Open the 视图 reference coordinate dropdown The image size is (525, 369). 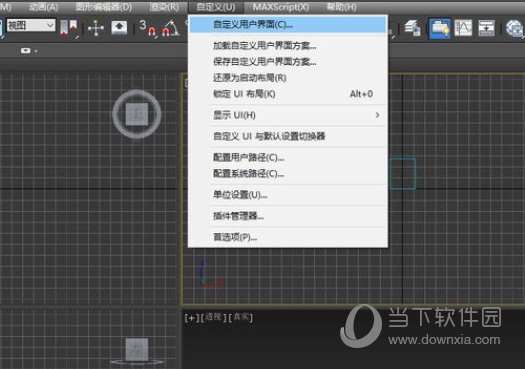click(x=30, y=25)
